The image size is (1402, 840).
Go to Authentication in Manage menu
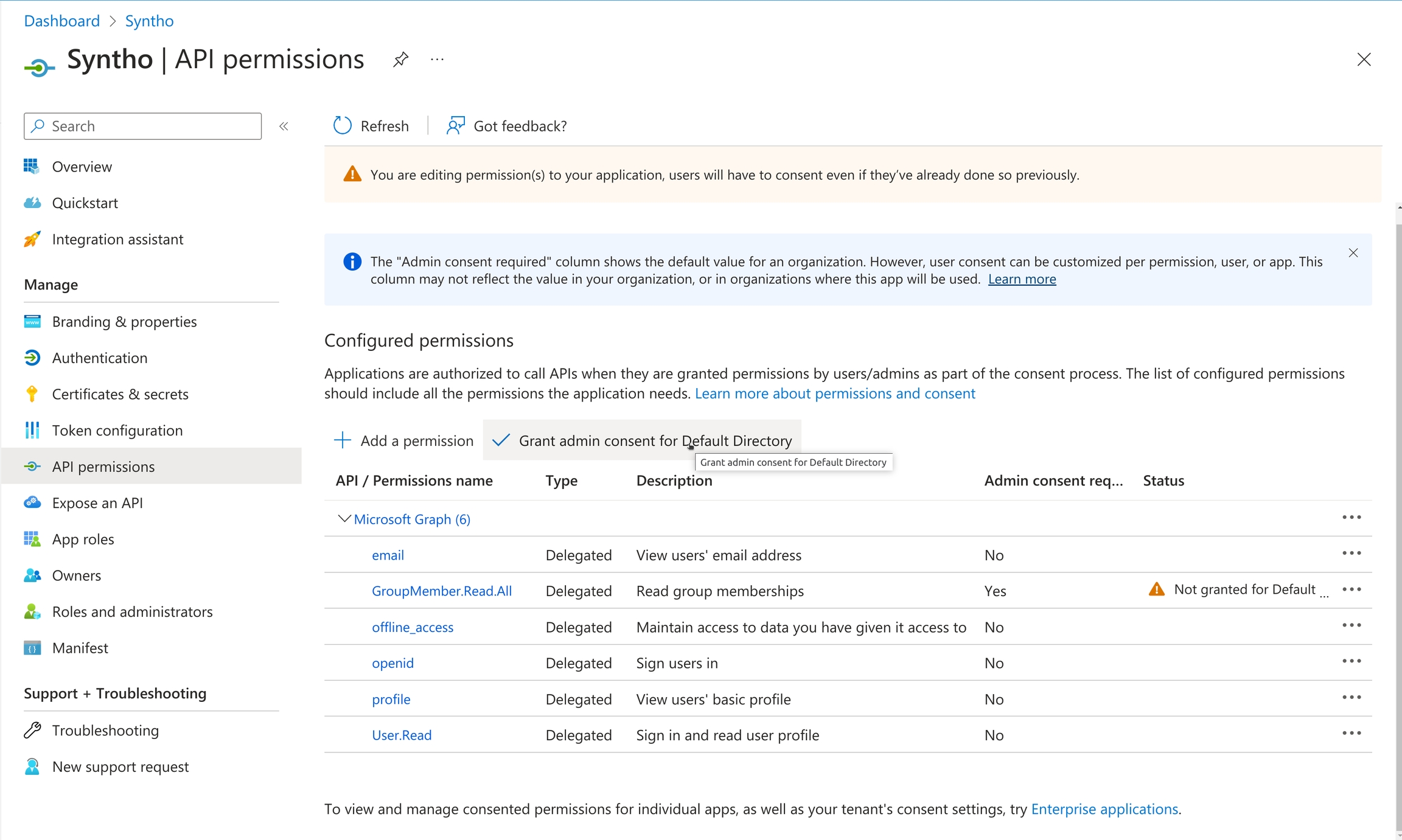click(x=100, y=358)
